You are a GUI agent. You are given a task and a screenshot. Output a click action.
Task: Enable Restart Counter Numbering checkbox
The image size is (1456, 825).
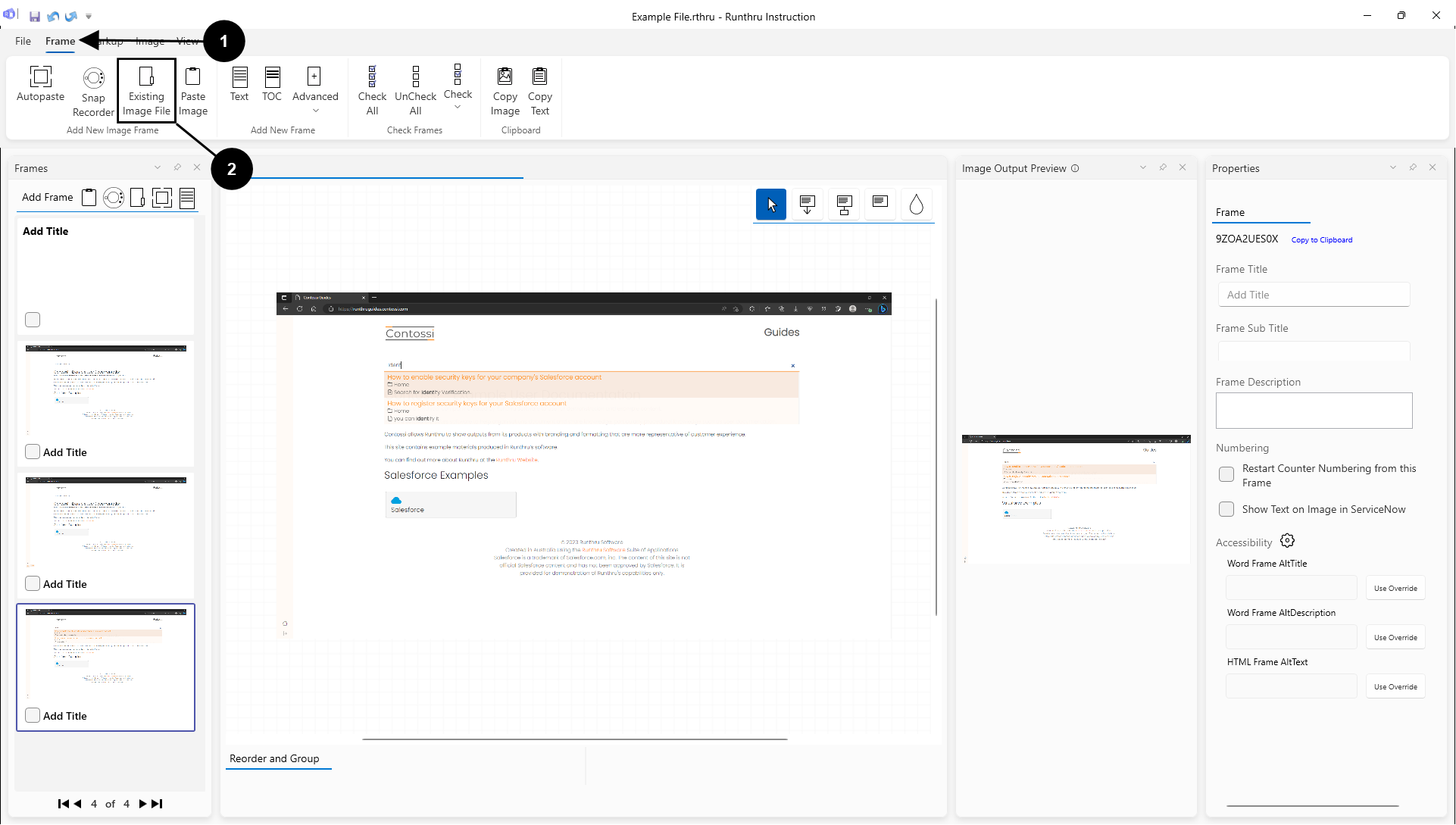point(1226,475)
